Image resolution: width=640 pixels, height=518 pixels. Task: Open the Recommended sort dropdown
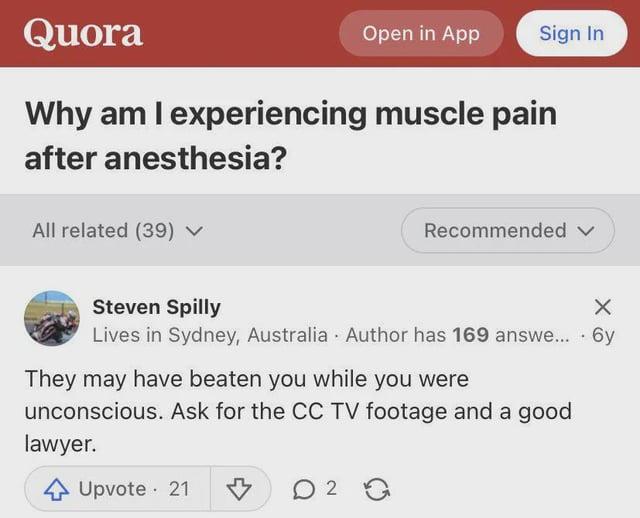tap(507, 230)
